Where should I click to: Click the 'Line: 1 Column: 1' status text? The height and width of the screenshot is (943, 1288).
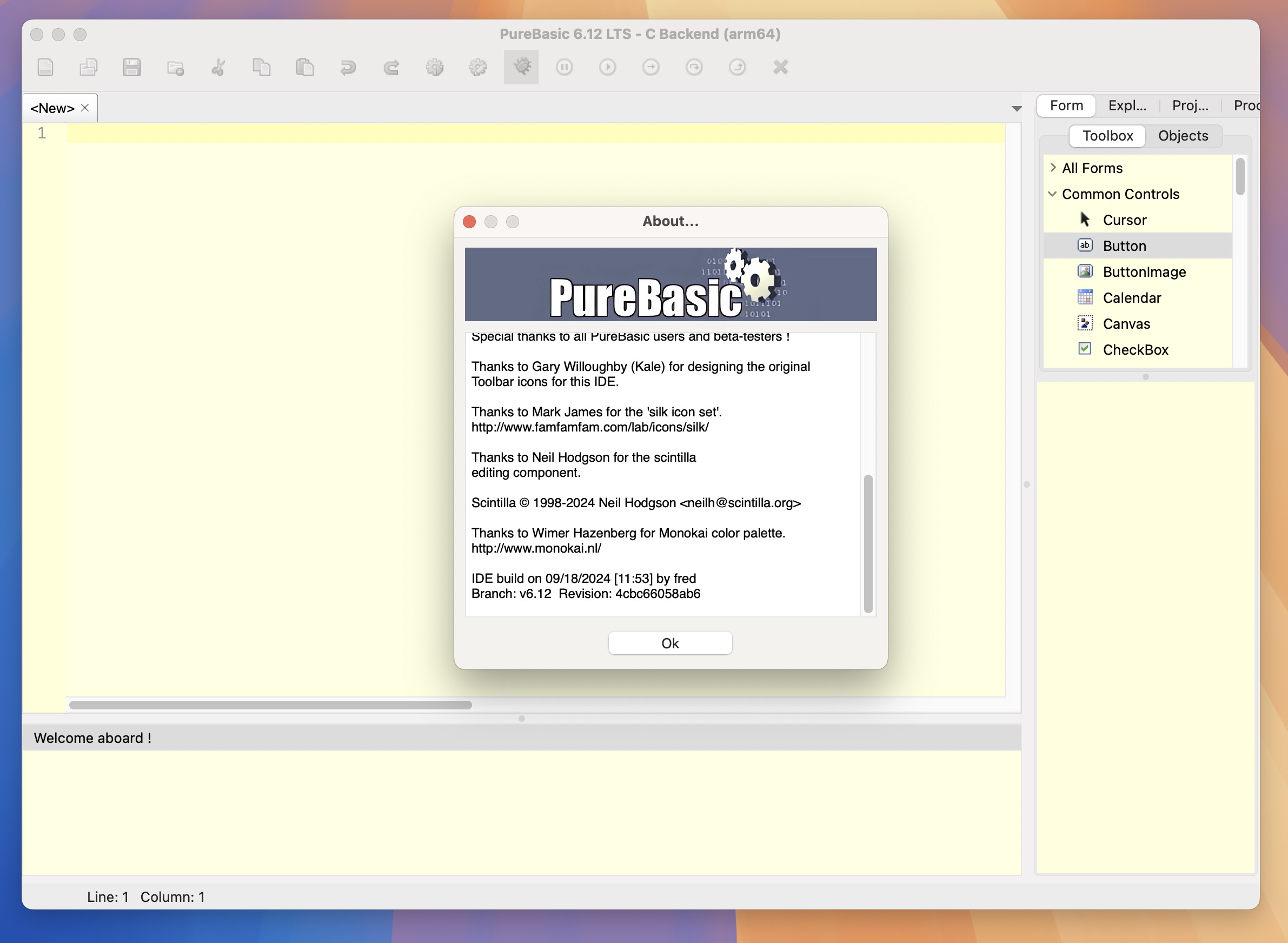(145, 896)
